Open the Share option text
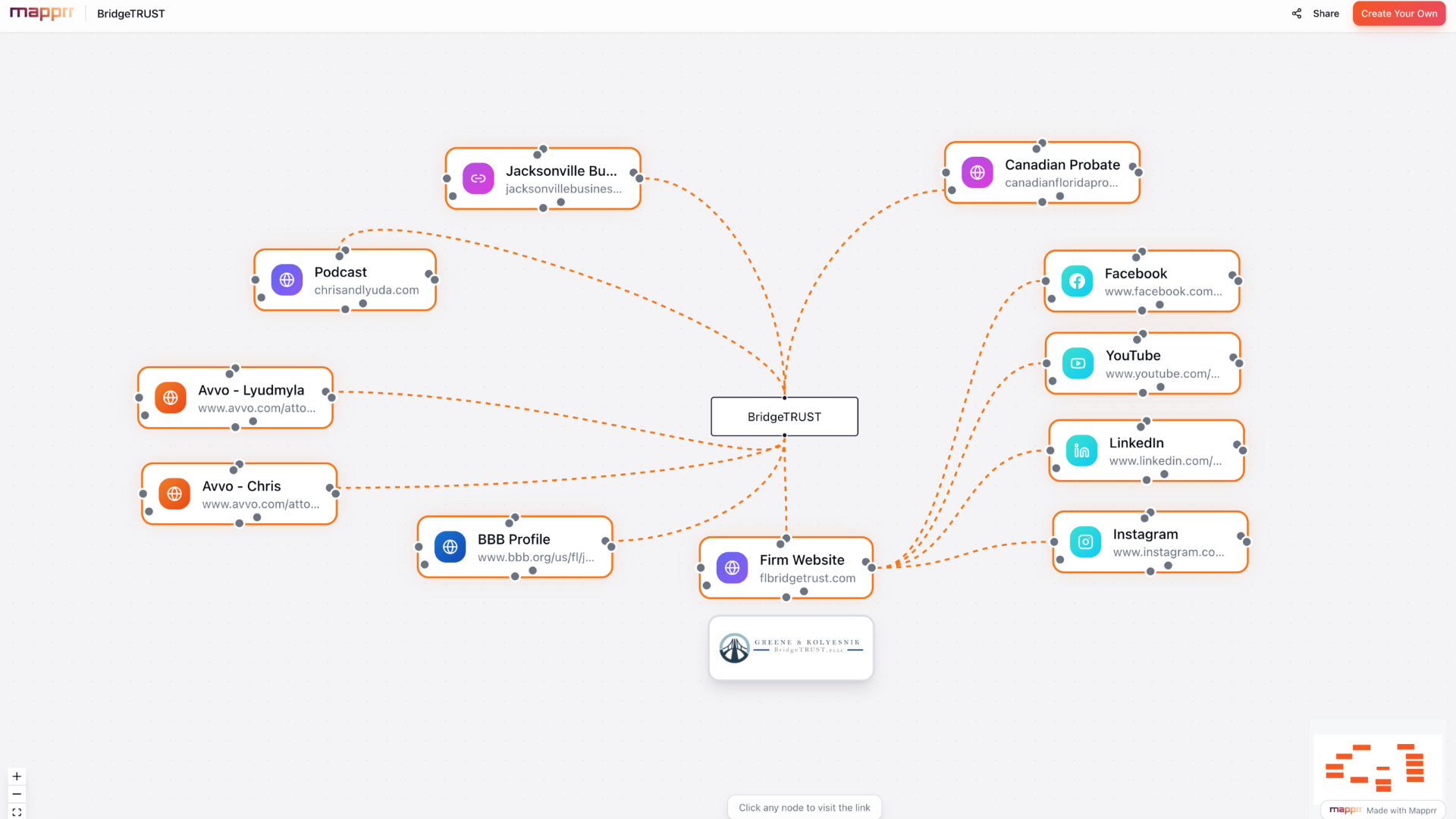This screenshot has height=819, width=1456. click(x=1326, y=14)
